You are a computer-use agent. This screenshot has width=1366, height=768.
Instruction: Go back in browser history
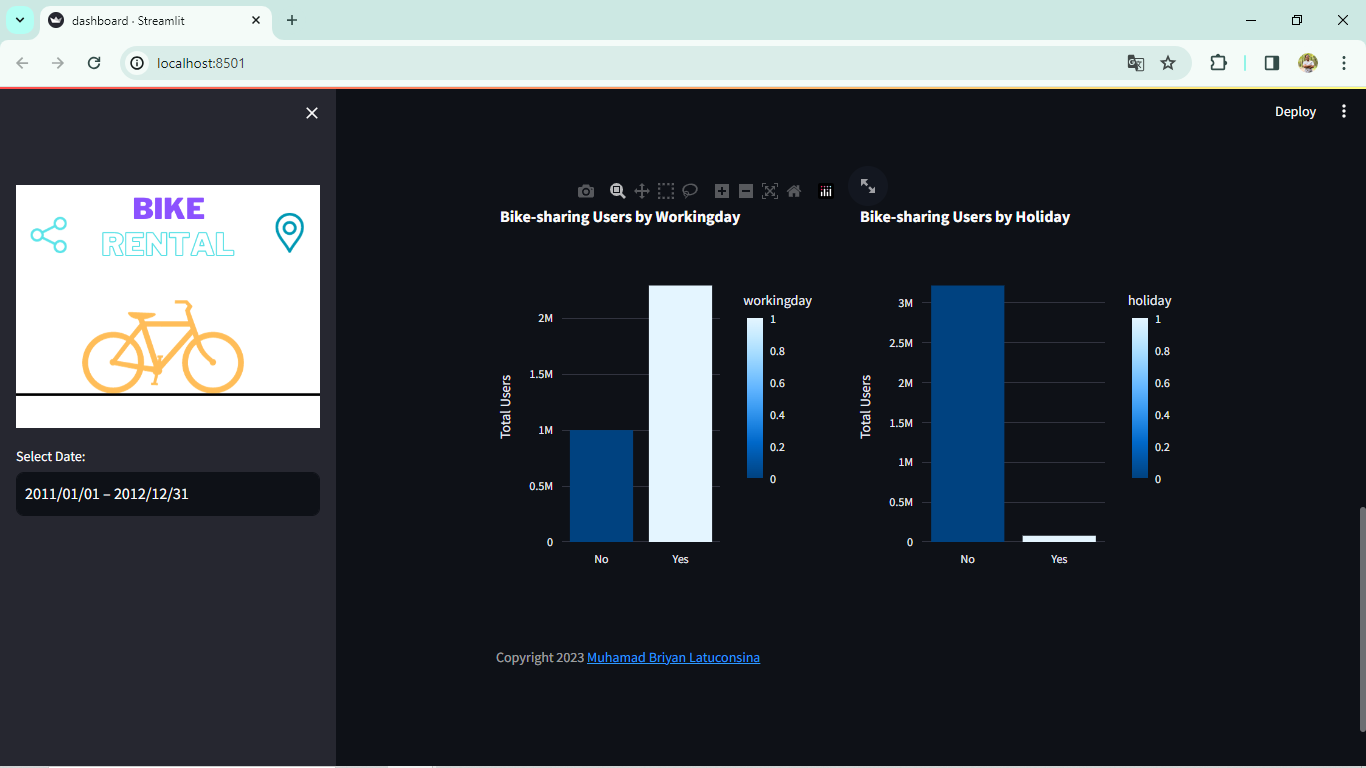tap(22, 63)
